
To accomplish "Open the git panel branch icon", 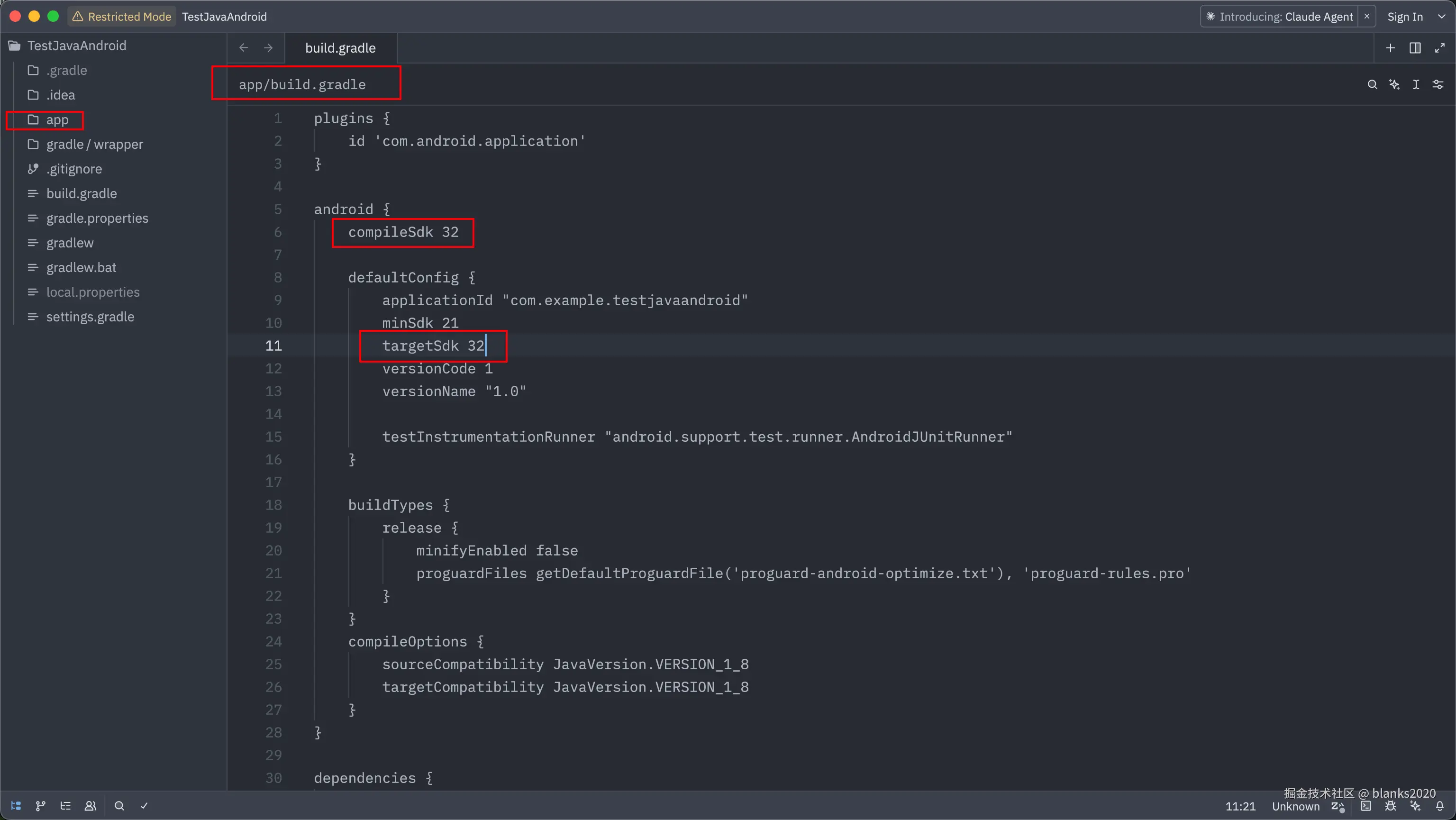I will pos(41,806).
